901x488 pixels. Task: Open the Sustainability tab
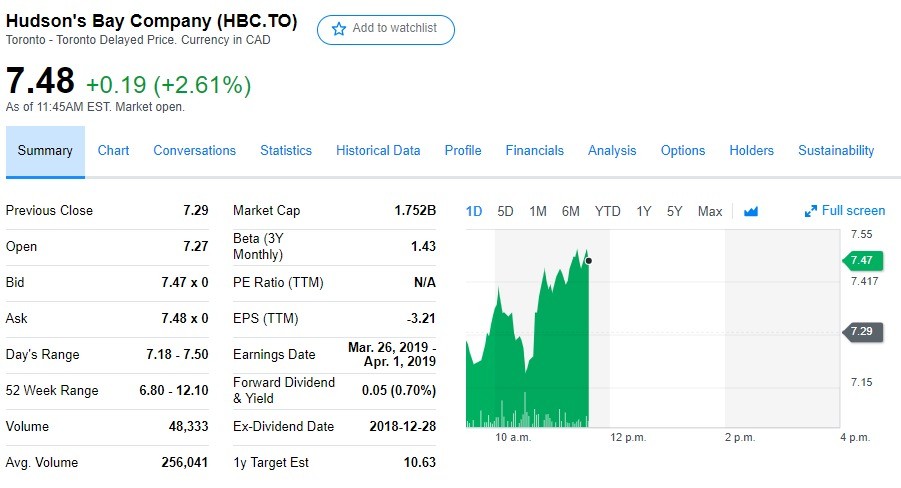[836, 151]
